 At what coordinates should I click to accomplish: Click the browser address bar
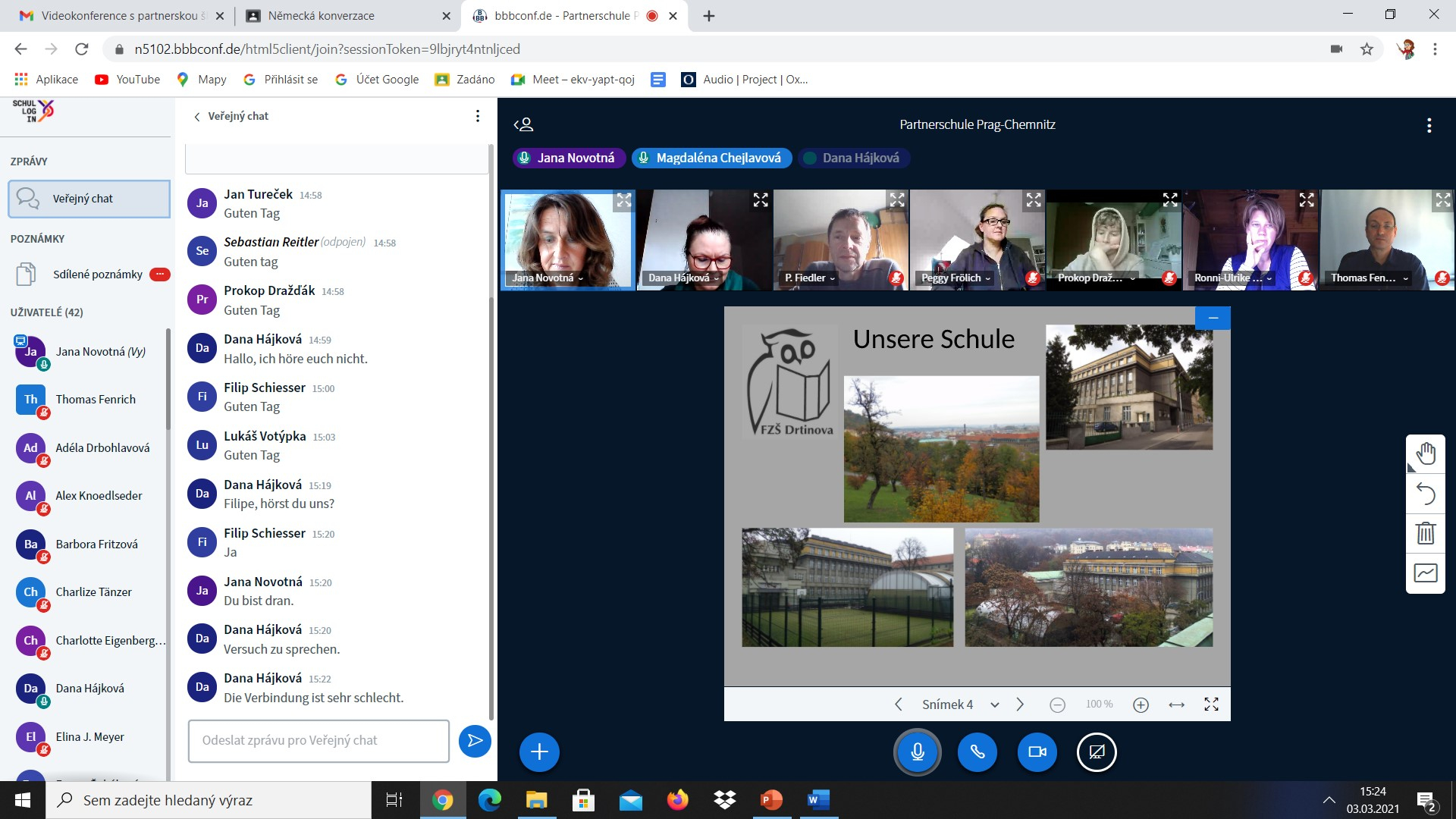(x=713, y=49)
